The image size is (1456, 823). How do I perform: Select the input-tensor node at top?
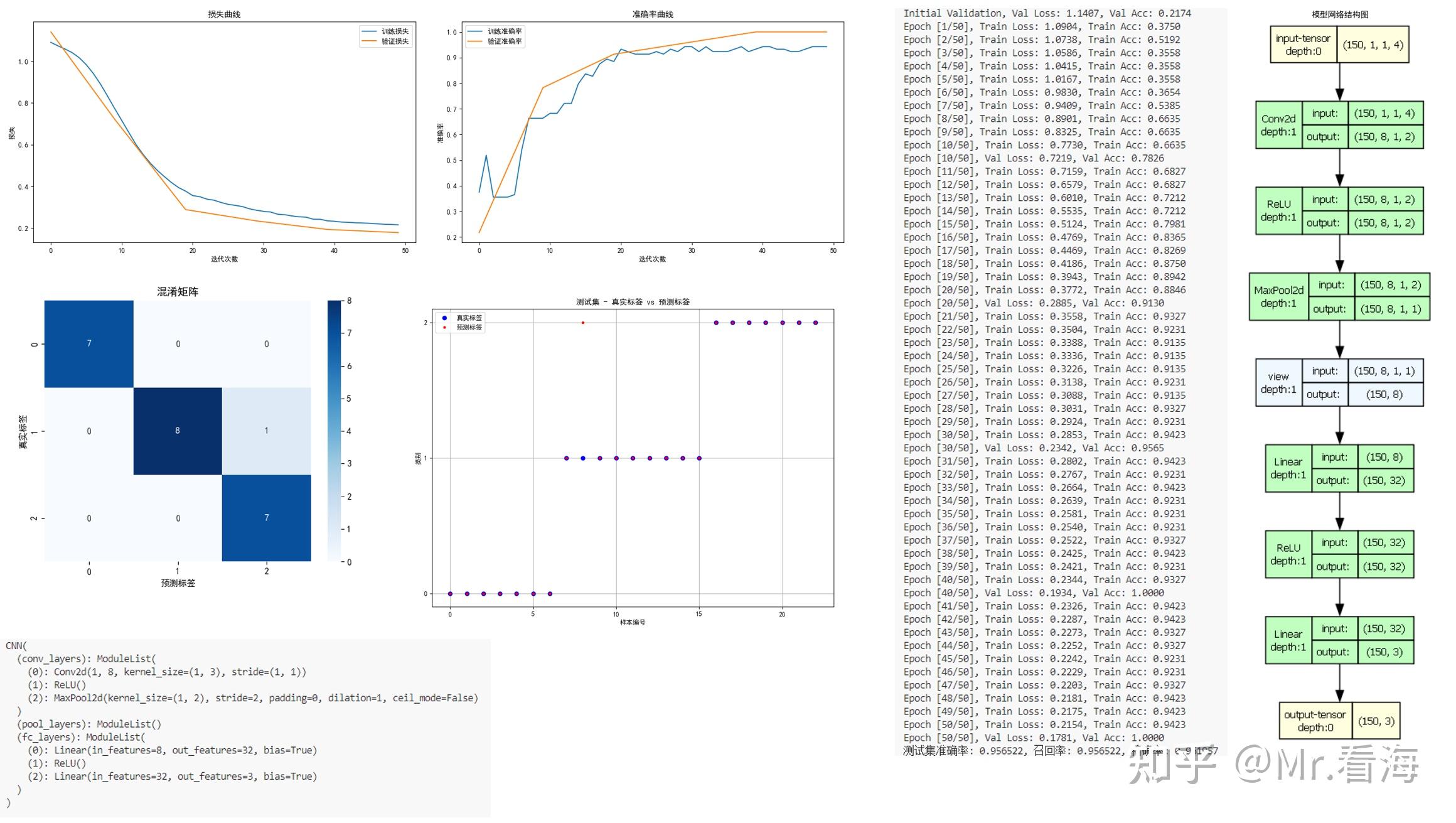tap(1303, 45)
